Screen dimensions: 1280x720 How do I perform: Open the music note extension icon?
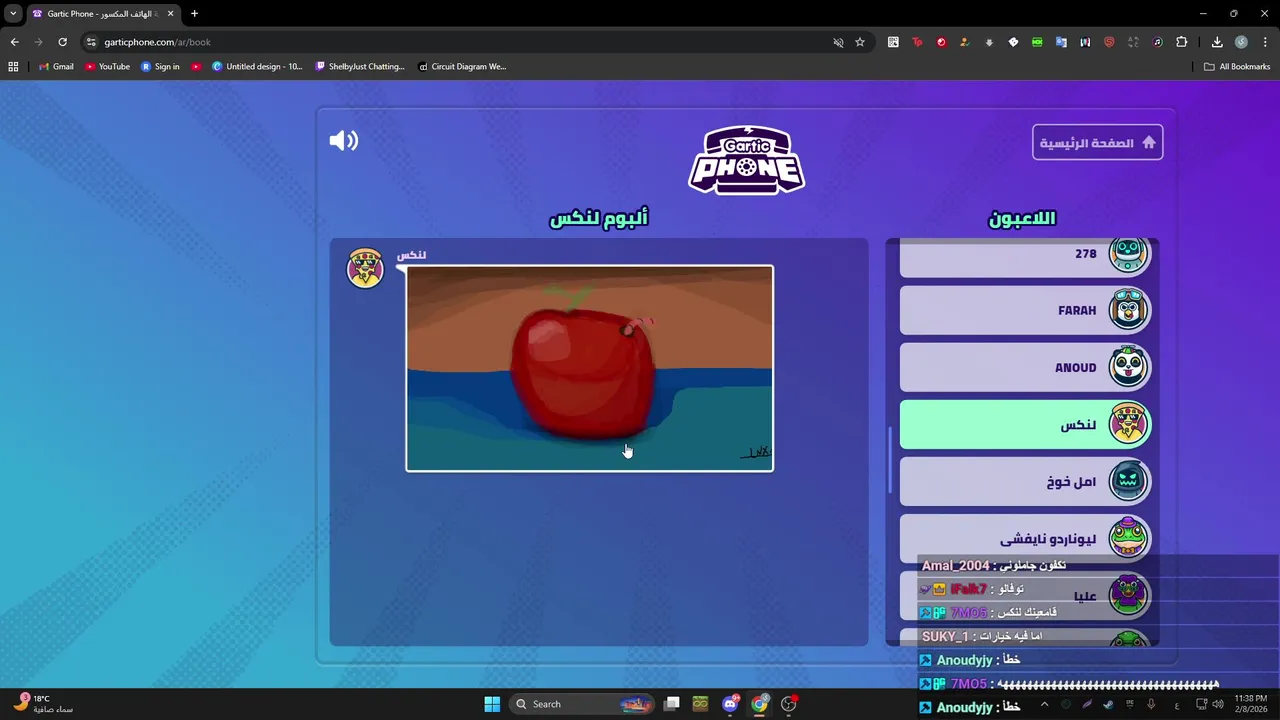click(1157, 42)
